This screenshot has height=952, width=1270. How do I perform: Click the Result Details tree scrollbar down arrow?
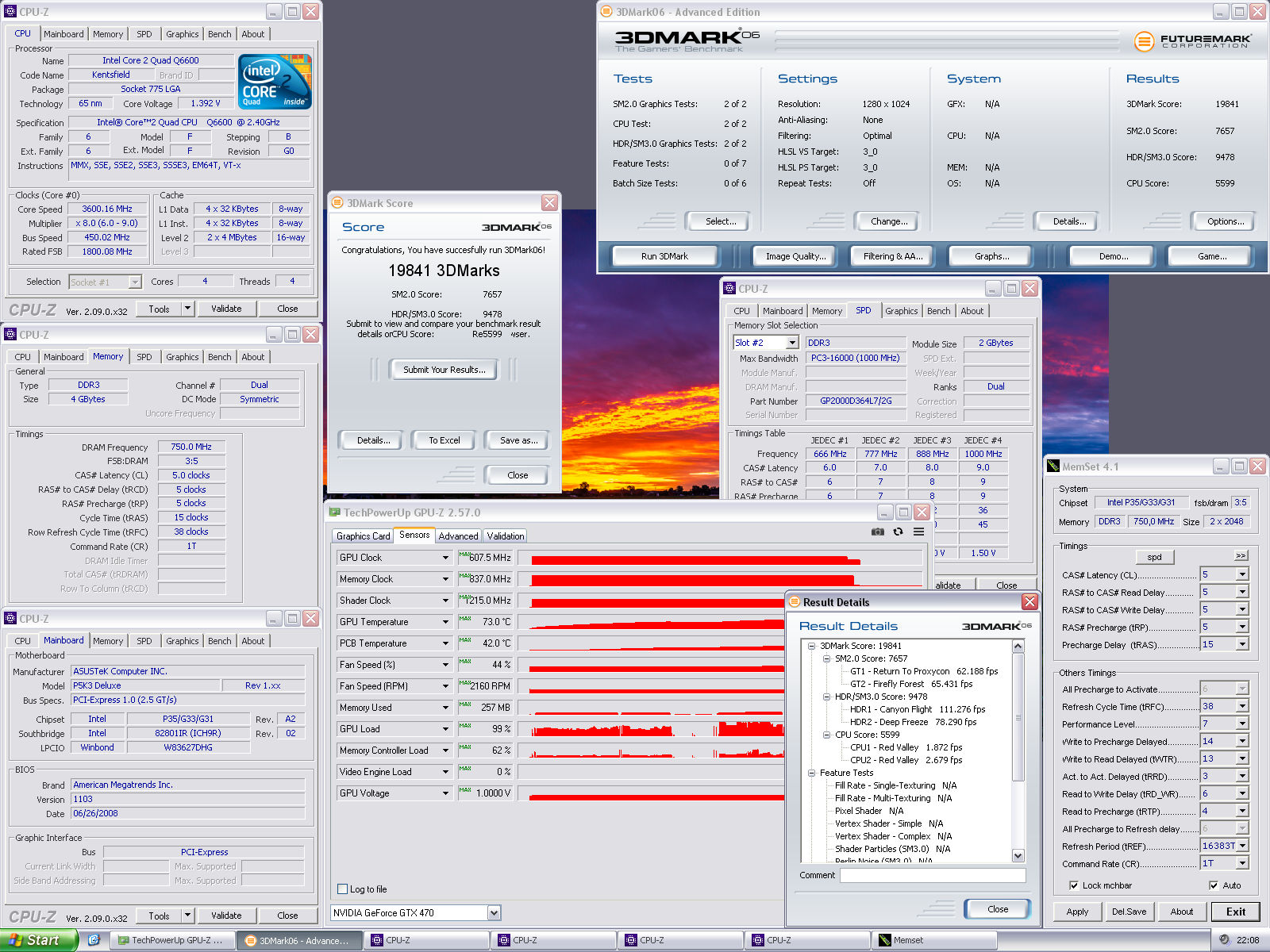[x=1018, y=855]
